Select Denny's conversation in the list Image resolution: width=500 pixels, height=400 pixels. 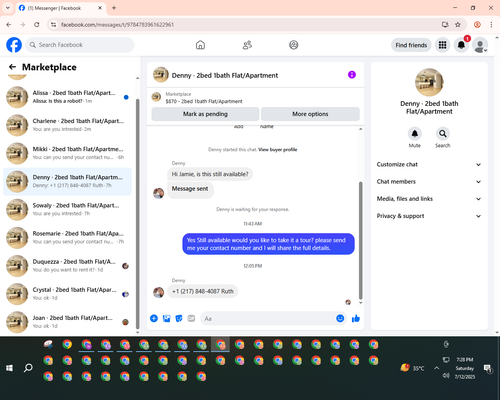67,181
